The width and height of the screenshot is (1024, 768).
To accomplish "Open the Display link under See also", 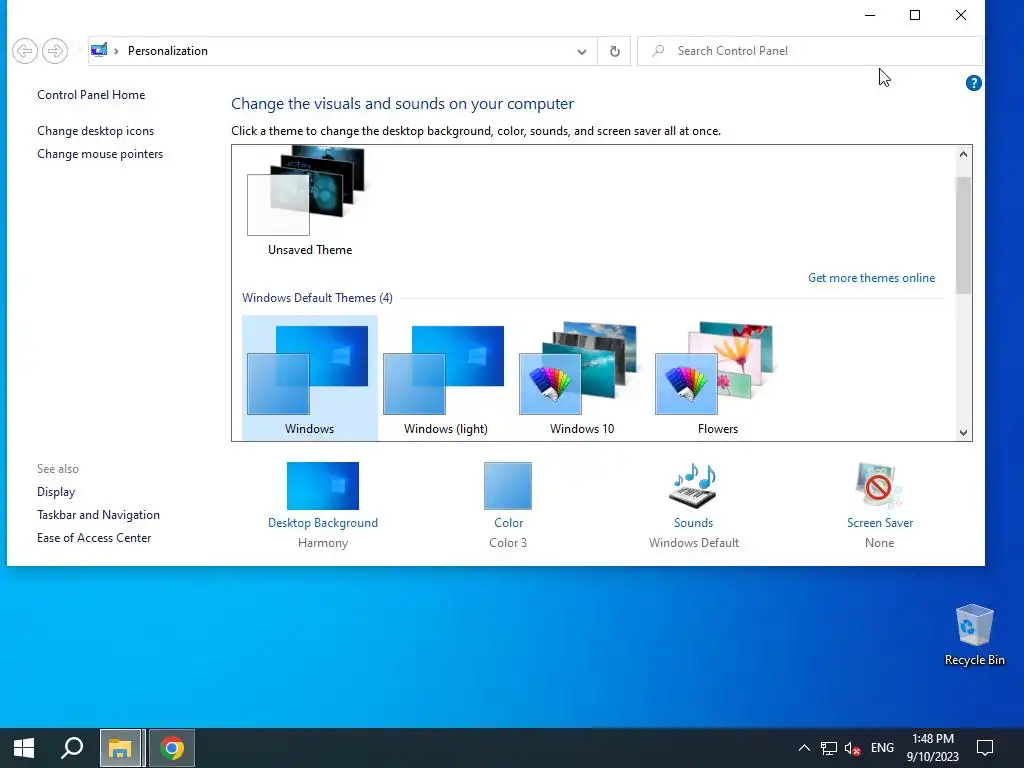I will coord(56,492).
